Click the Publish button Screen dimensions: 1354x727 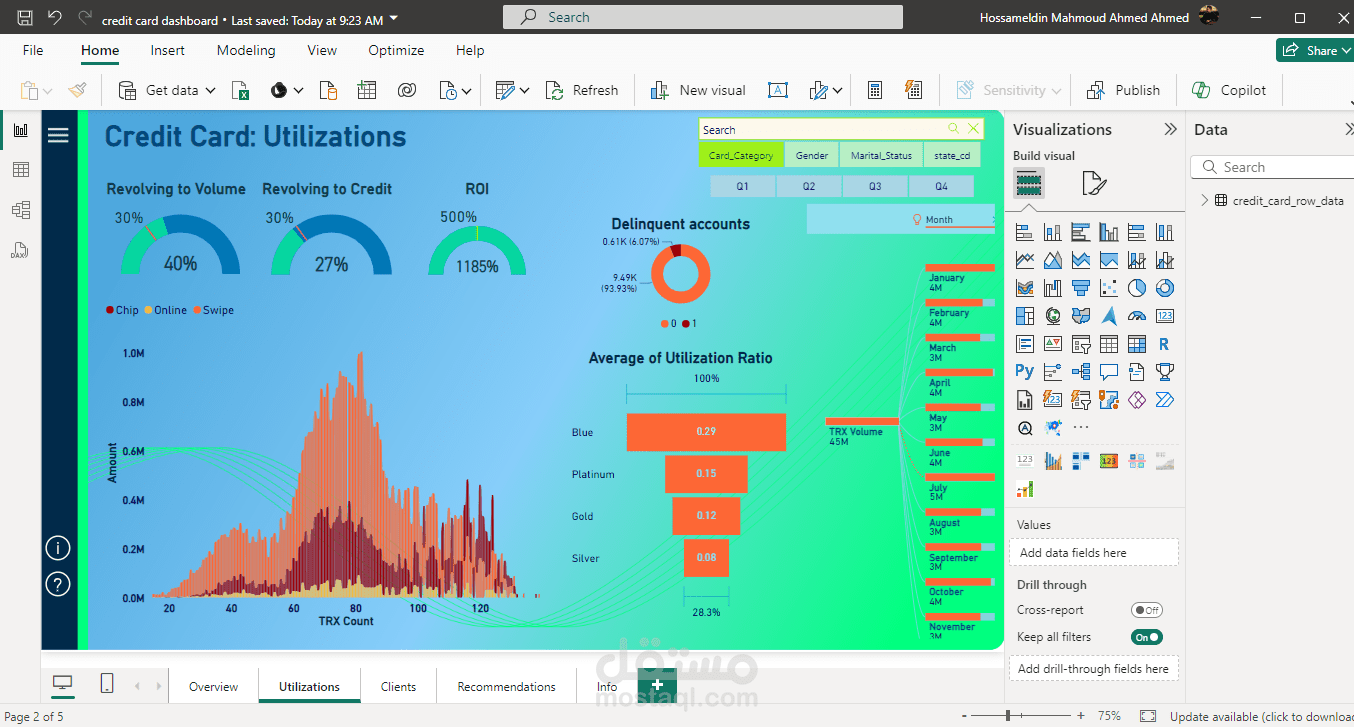pos(1123,90)
